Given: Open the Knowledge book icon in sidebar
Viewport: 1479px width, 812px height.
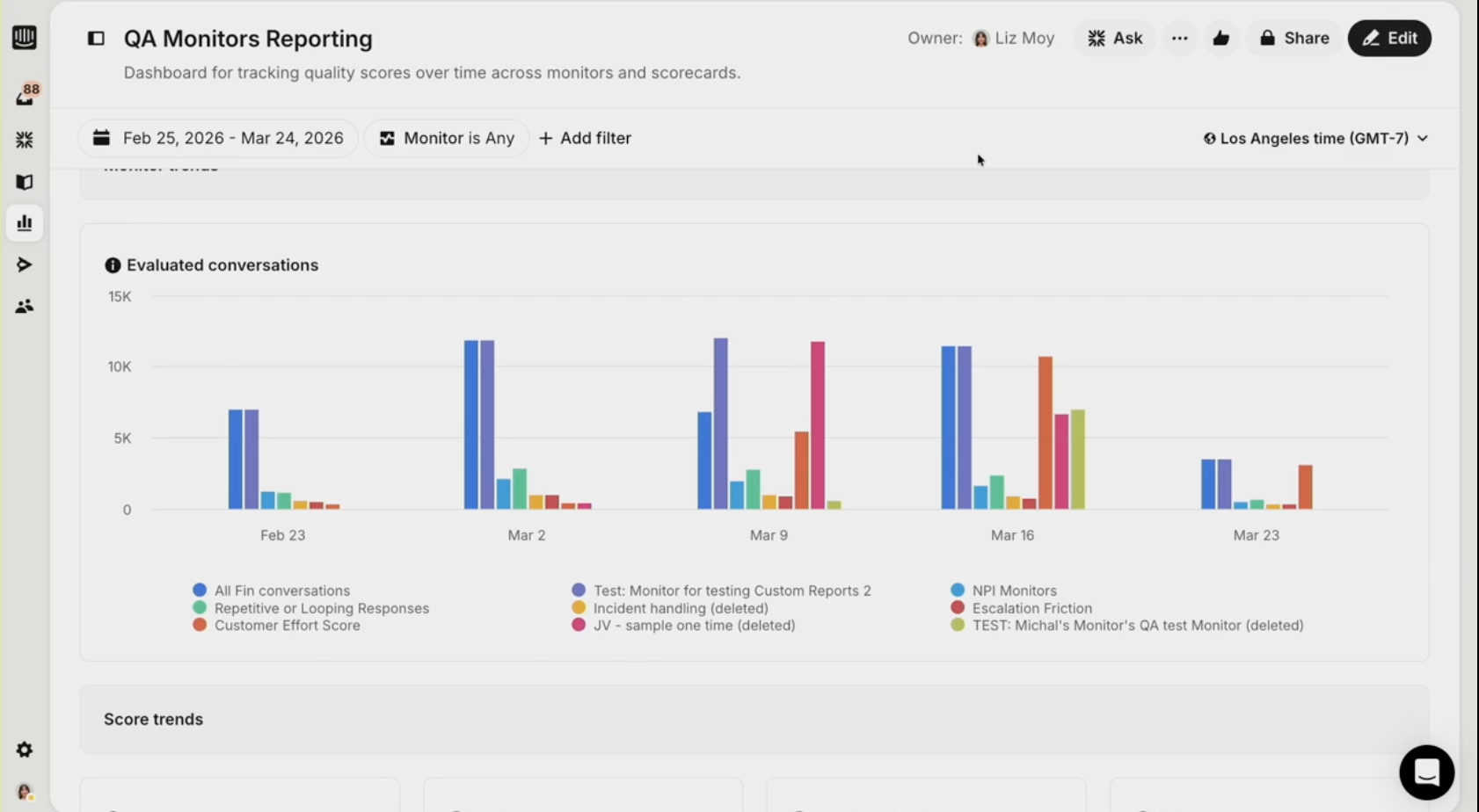Looking at the screenshot, I should coord(25,182).
